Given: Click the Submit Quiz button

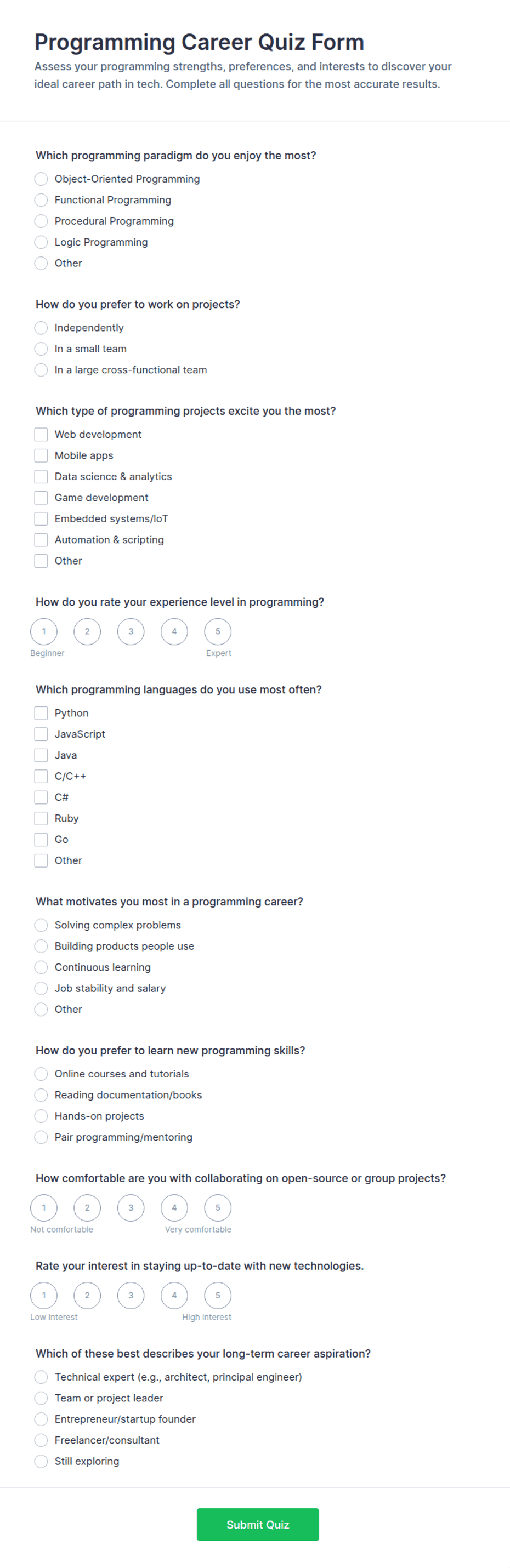Looking at the screenshot, I should [x=258, y=1525].
